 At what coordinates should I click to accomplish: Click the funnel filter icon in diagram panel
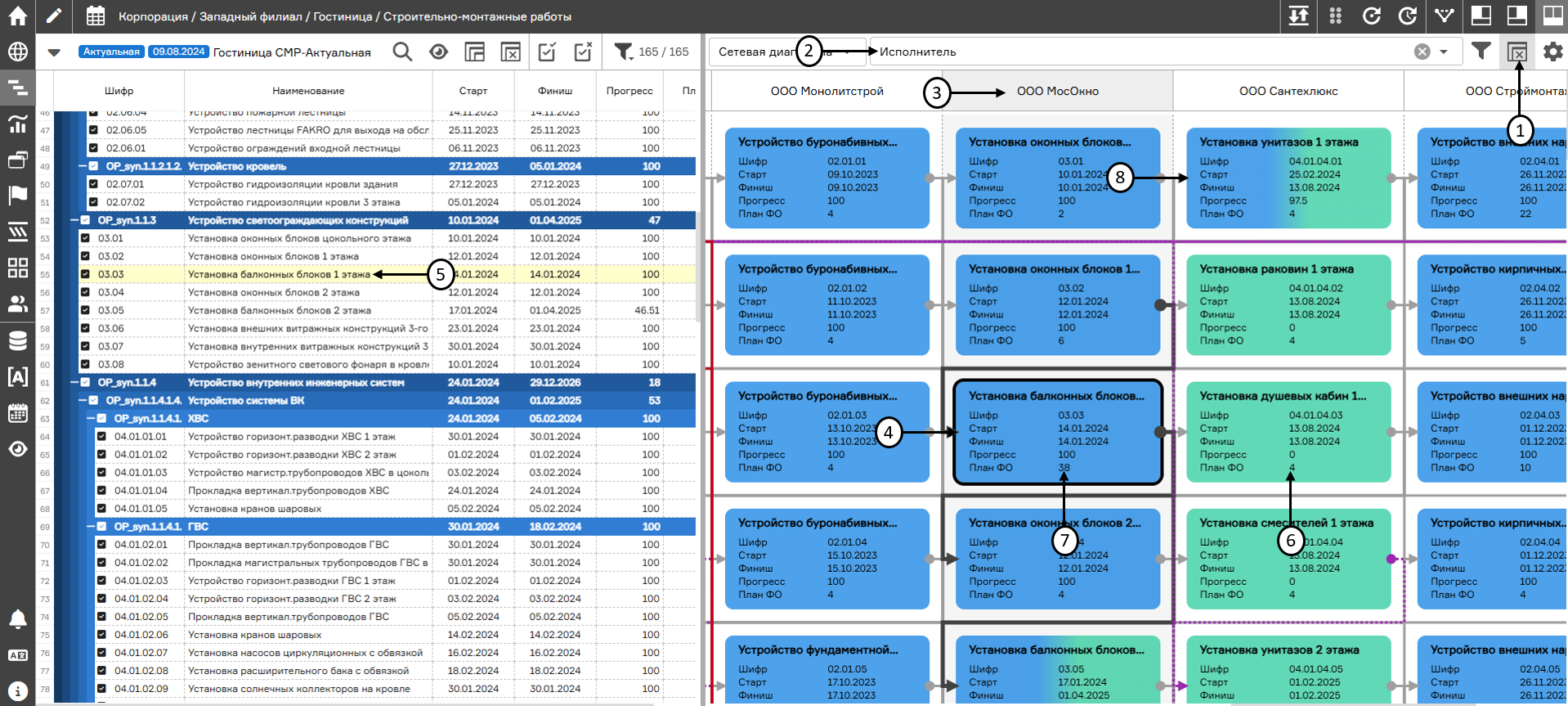1481,51
